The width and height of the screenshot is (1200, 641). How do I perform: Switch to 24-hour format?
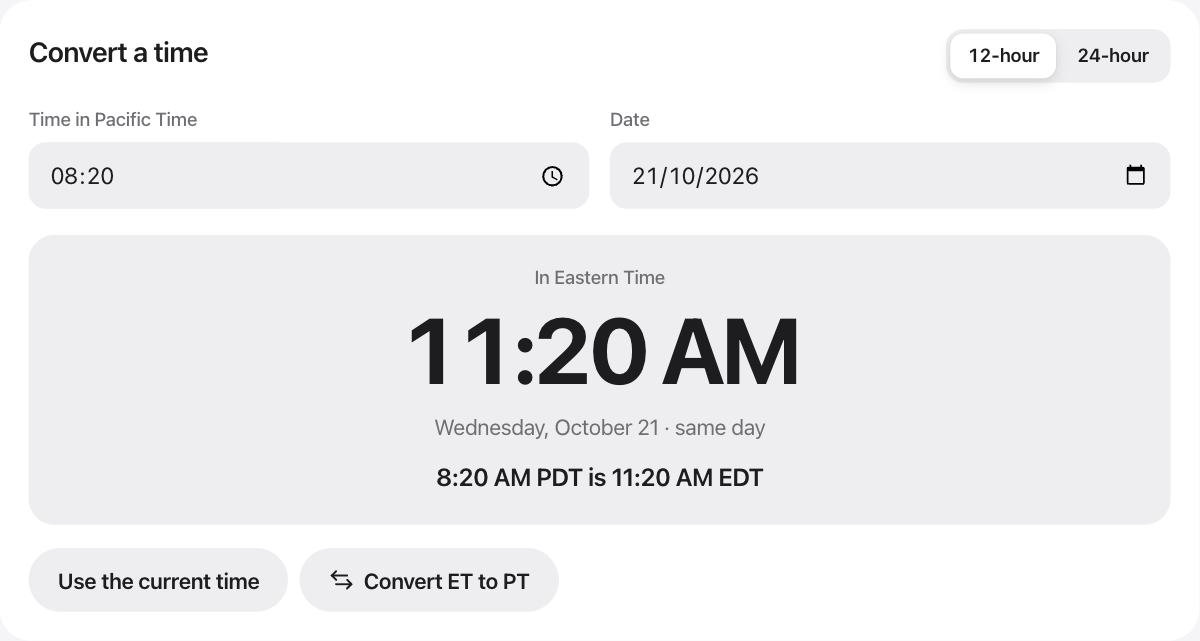tap(1113, 55)
